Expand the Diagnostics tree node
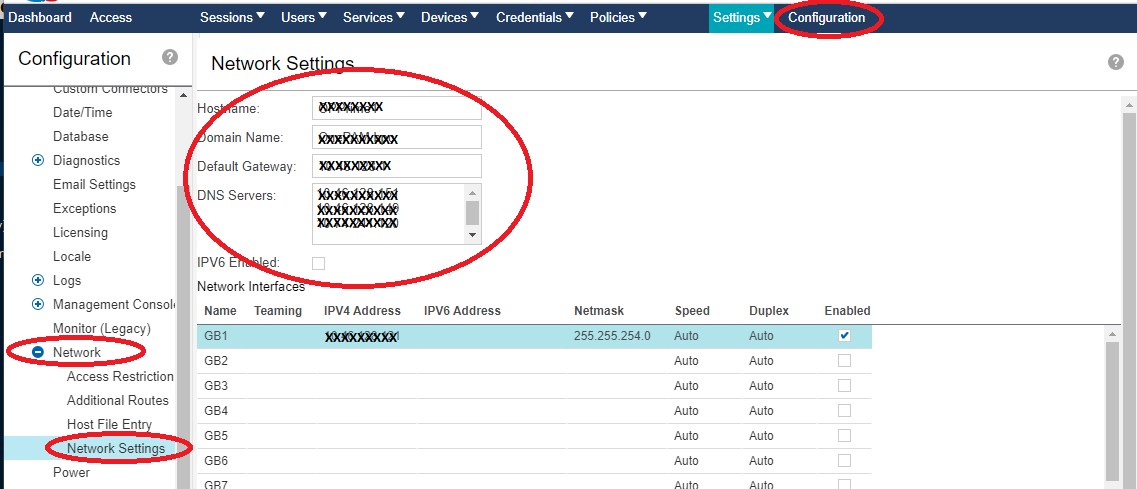This screenshot has width=1137, height=489. [38, 160]
